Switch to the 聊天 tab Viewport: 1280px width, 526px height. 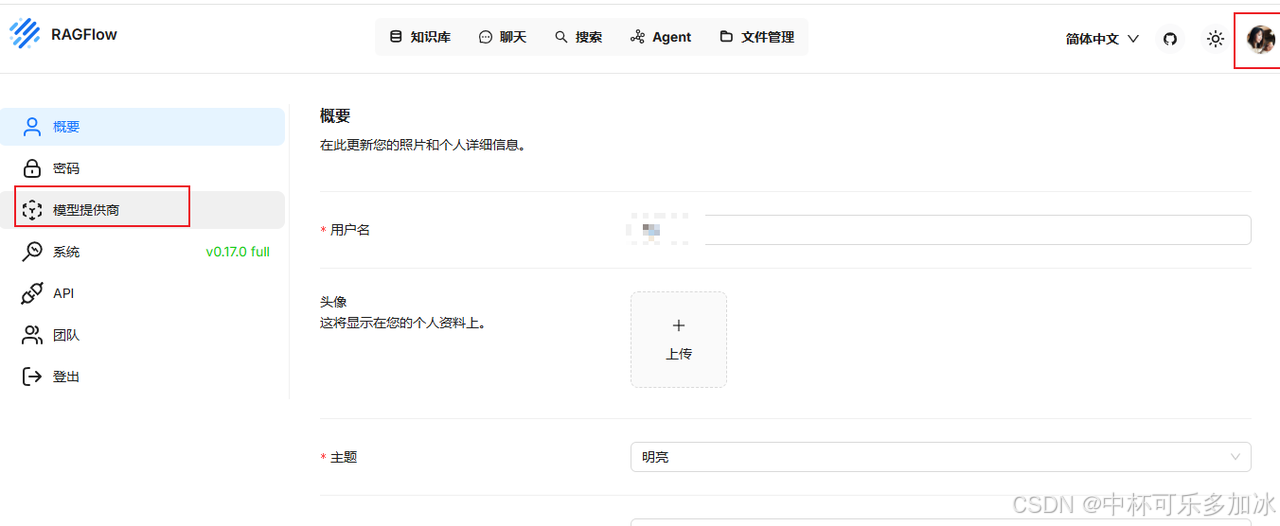[502, 37]
